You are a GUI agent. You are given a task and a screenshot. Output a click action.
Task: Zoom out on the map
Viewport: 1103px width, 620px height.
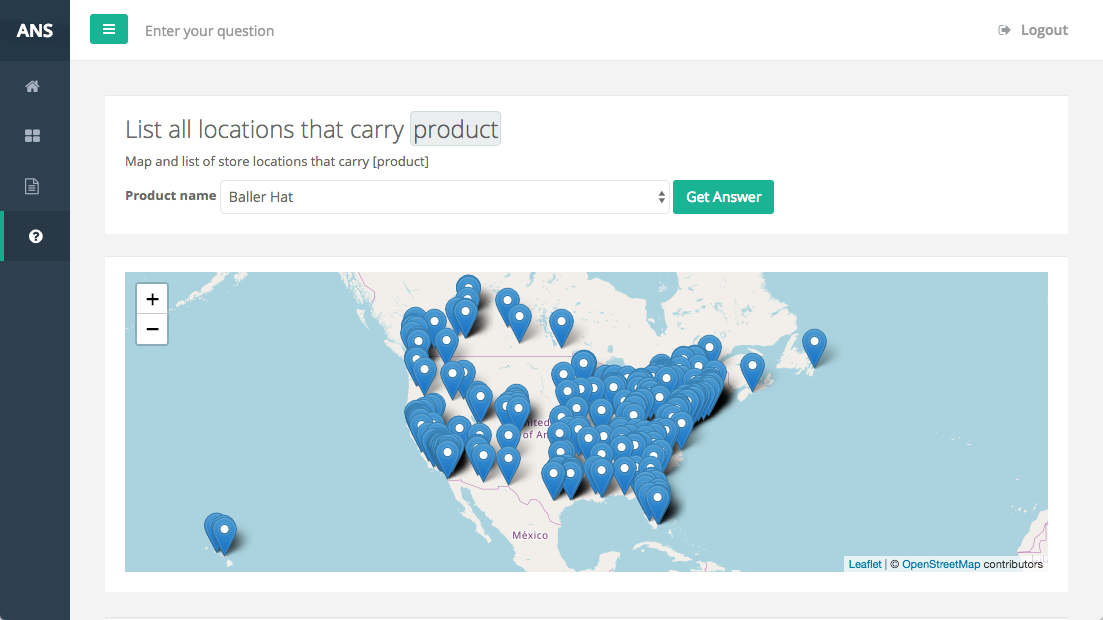(x=152, y=328)
